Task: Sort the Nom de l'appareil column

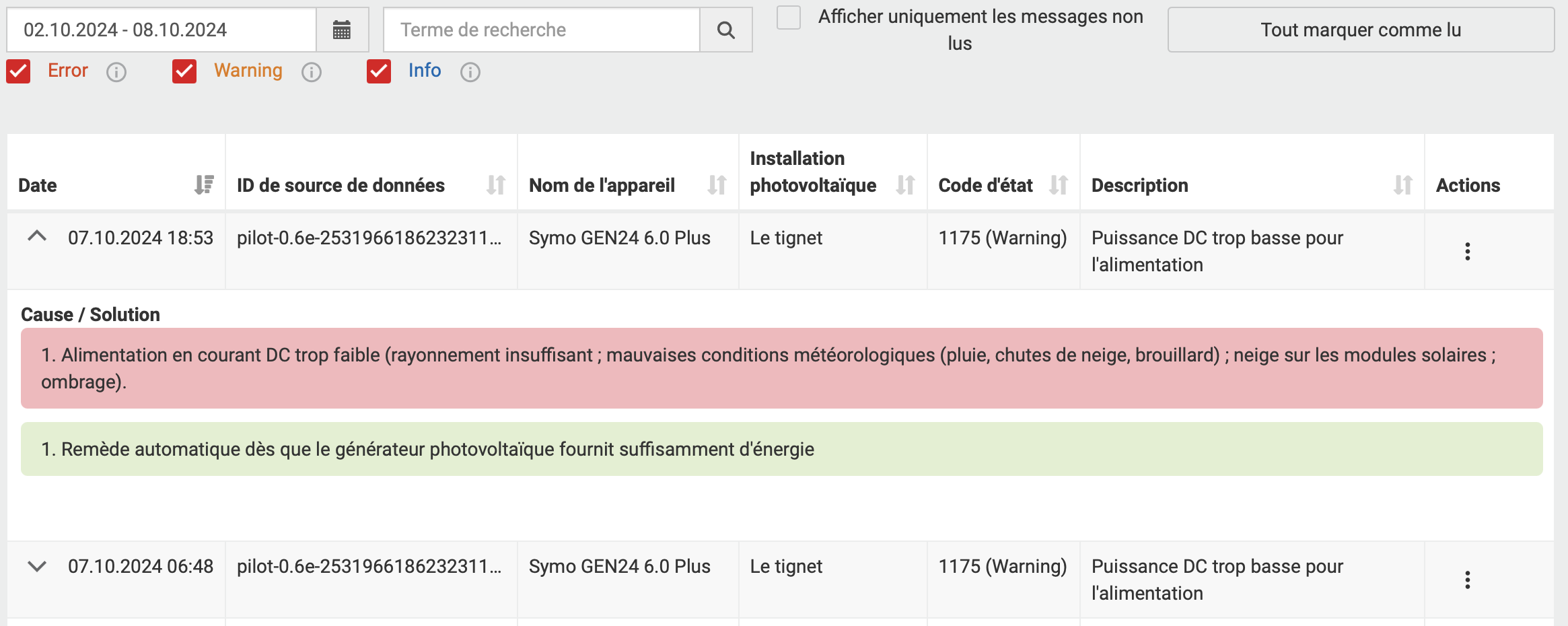Action: pos(717,185)
